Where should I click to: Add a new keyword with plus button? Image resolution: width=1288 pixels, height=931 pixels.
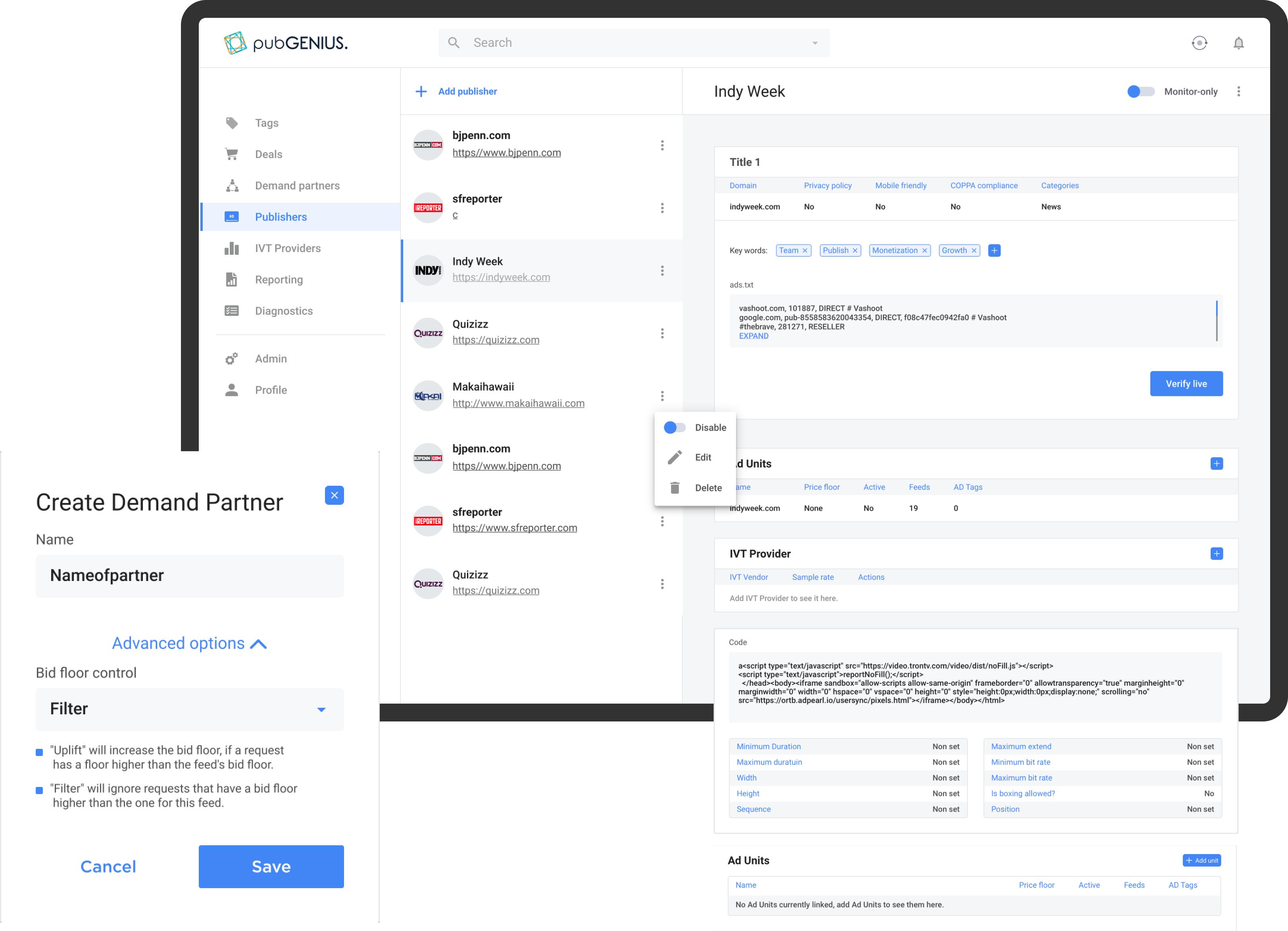coord(994,250)
